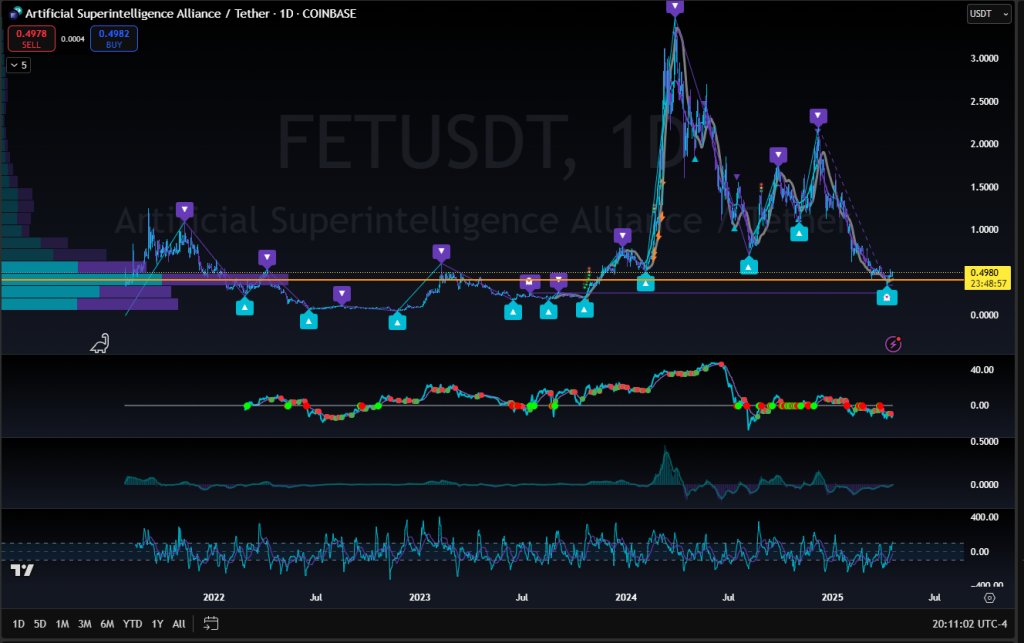Screen dimensions: 1024x643
Task: Open the Go to date calendar icon
Action: pos(210,623)
